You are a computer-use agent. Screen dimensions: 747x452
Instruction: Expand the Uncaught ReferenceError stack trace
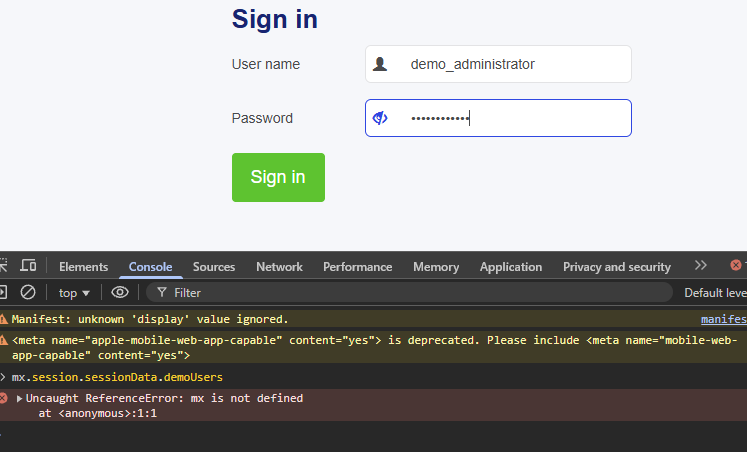click(x=19, y=398)
